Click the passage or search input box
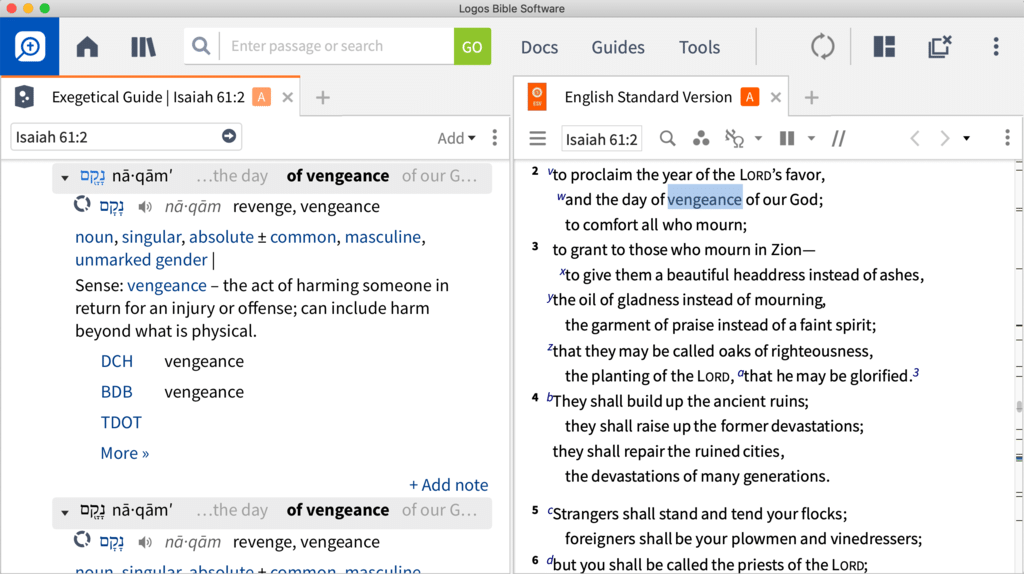1024x574 pixels. pyautogui.click(x=338, y=46)
